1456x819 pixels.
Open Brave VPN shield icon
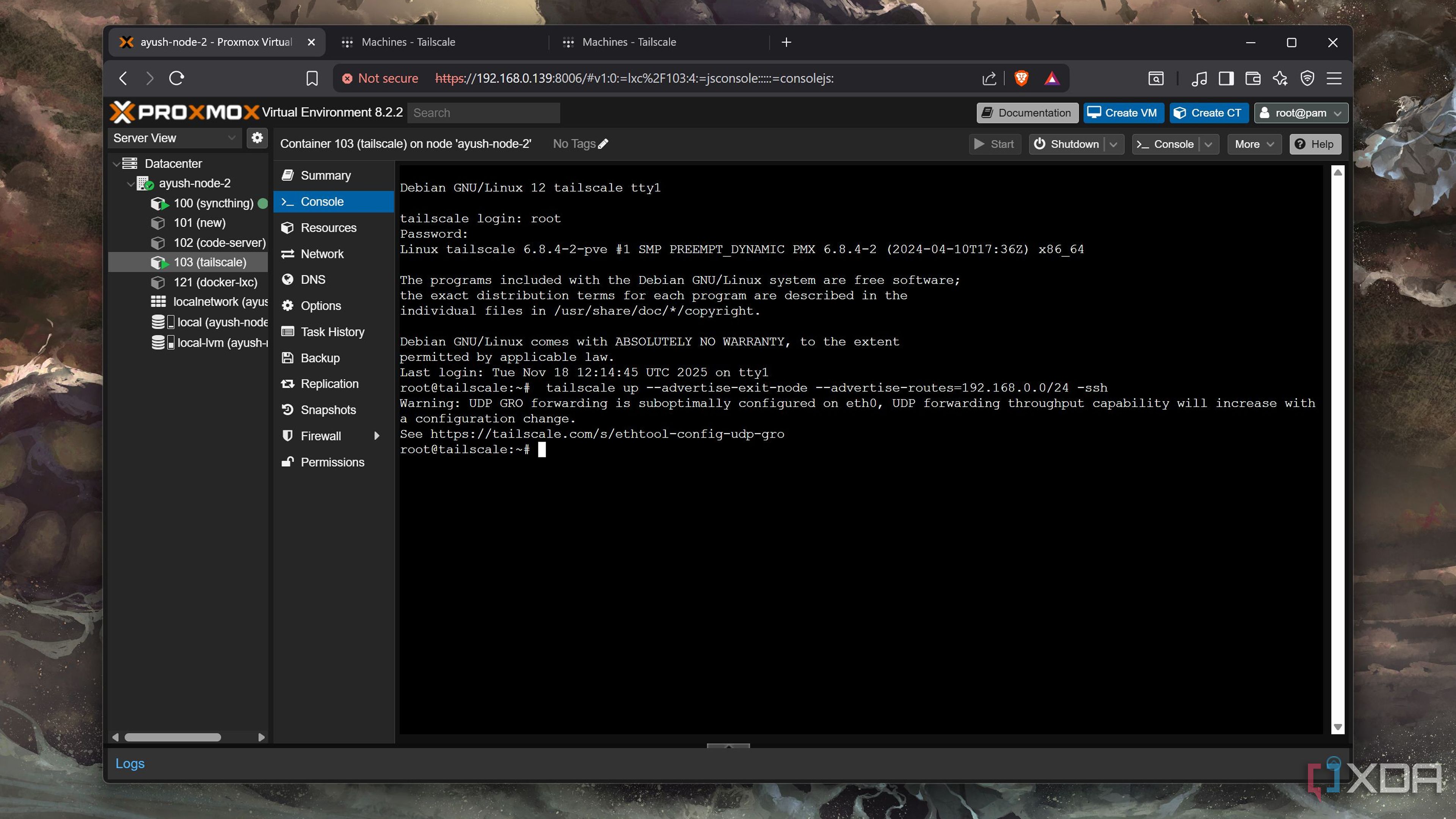click(x=1307, y=78)
